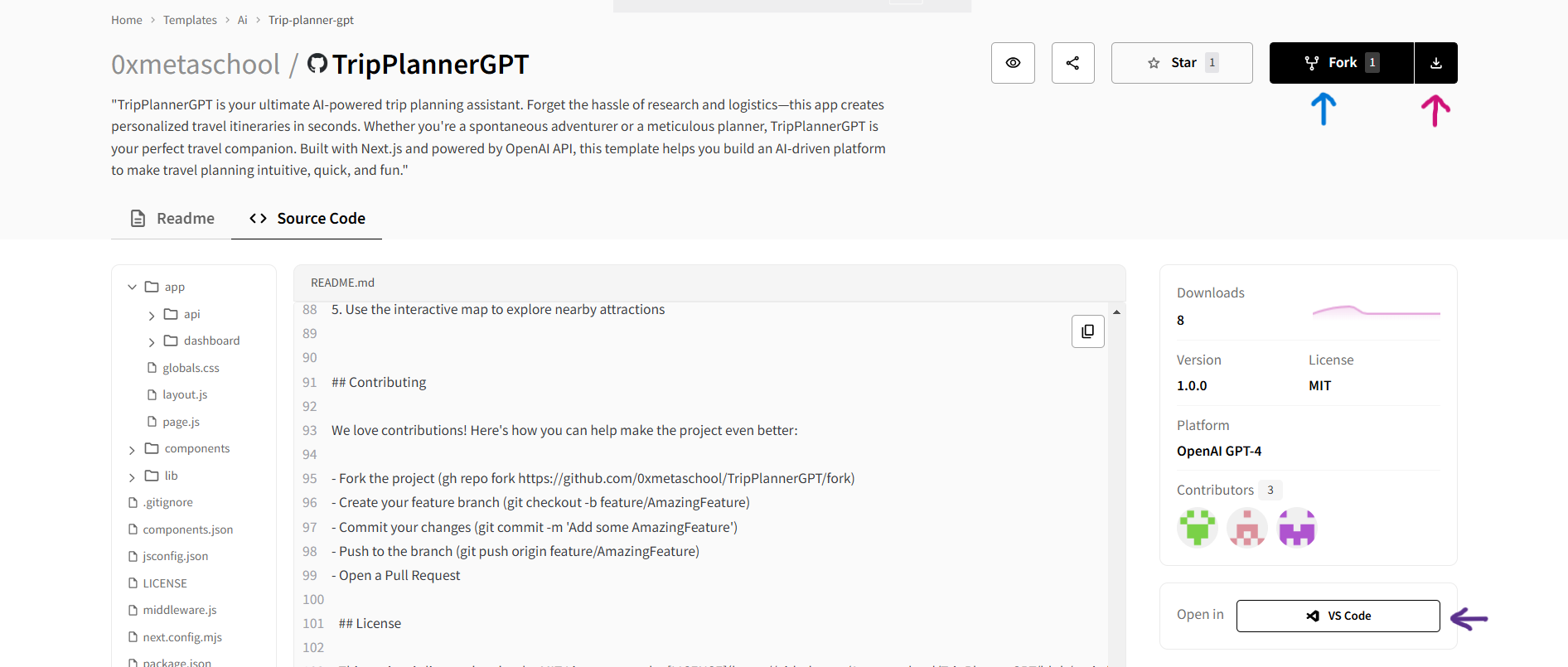Click the download icon button
1568x667 pixels.
(x=1435, y=63)
